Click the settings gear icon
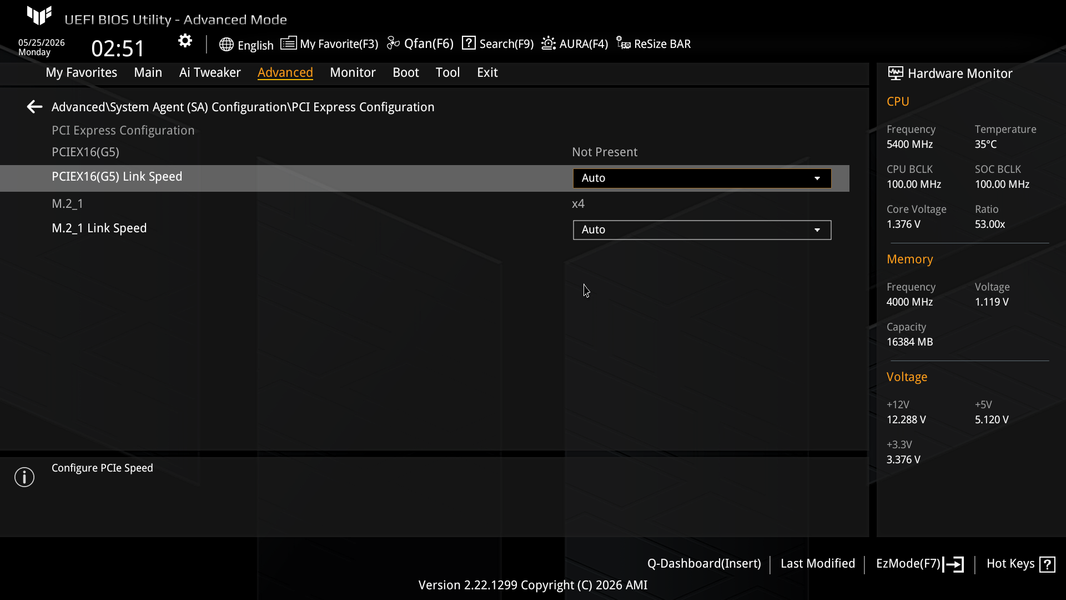The height and width of the screenshot is (600, 1066). click(185, 41)
